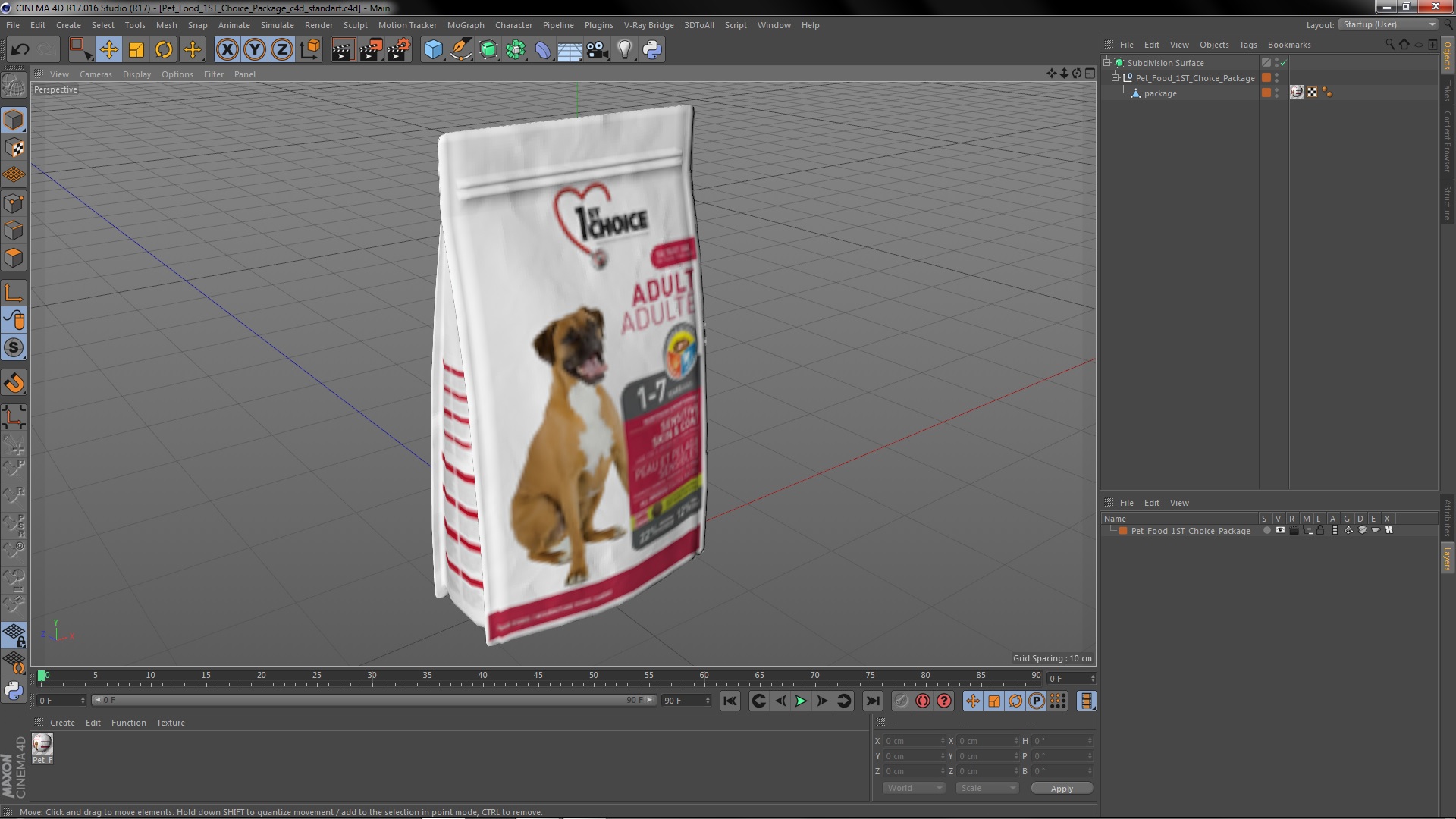Viewport: 1456px width, 819px height.
Task: Select Edges mode
Action: [14, 231]
